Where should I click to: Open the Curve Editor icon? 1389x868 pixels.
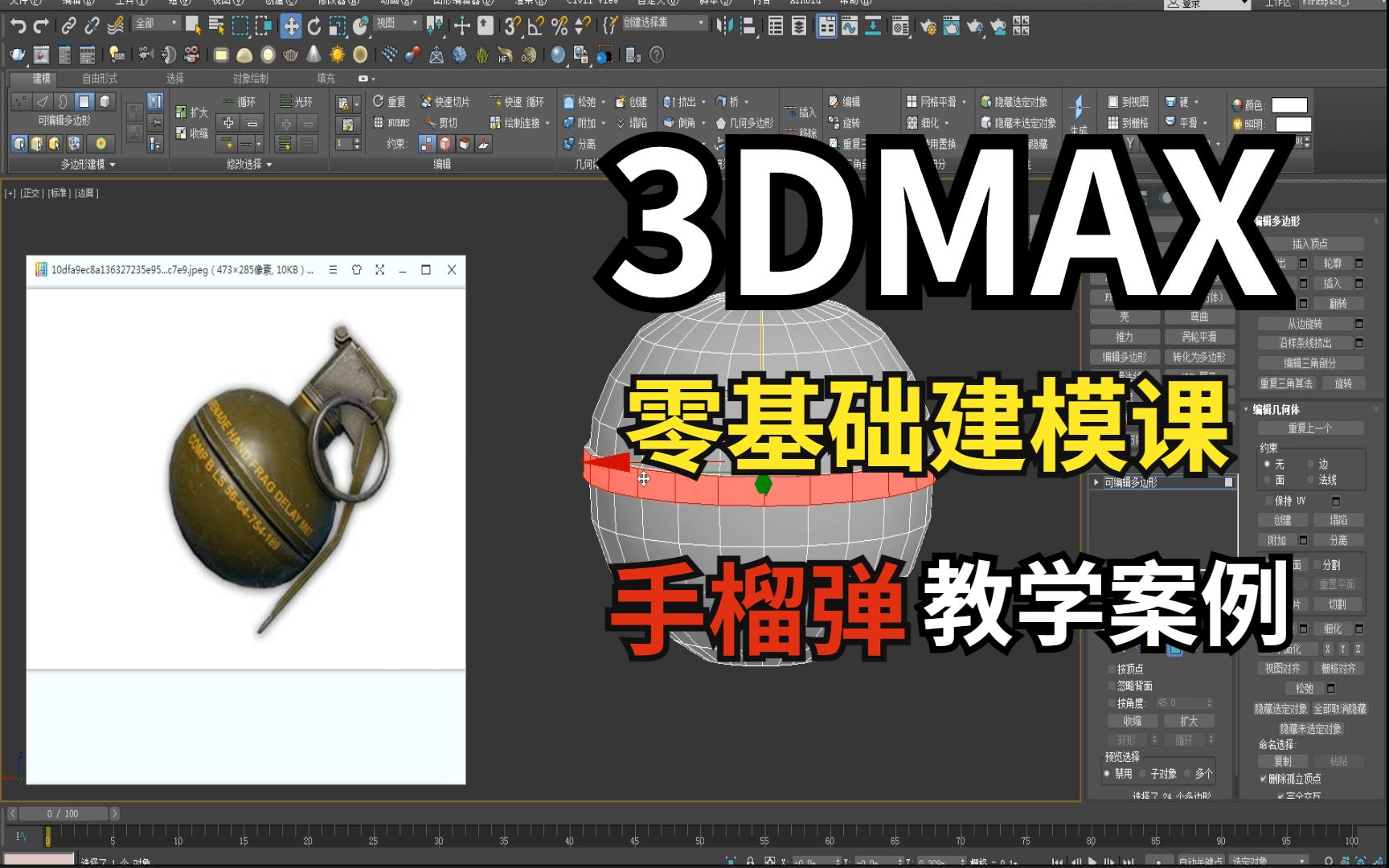pos(850,27)
